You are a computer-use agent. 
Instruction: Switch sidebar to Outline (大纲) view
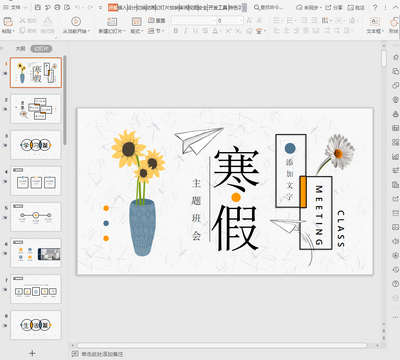click(x=20, y=49)
